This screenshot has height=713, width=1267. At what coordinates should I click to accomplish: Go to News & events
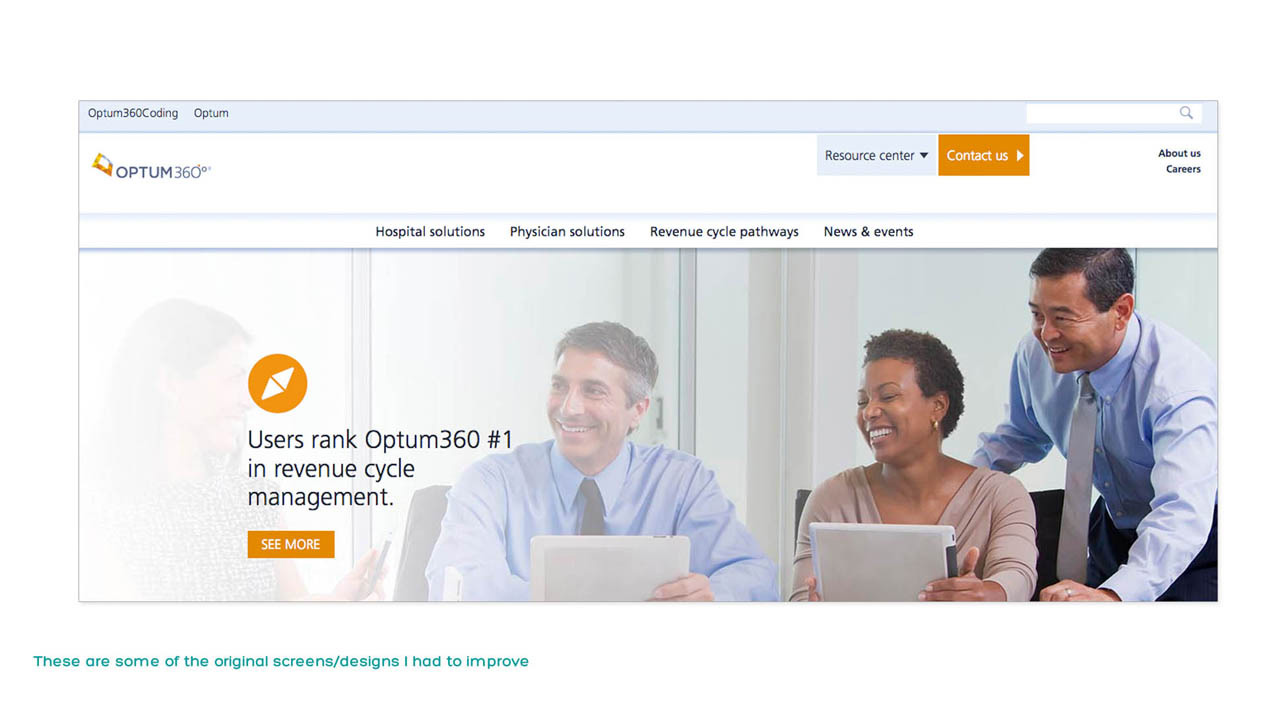868,232
